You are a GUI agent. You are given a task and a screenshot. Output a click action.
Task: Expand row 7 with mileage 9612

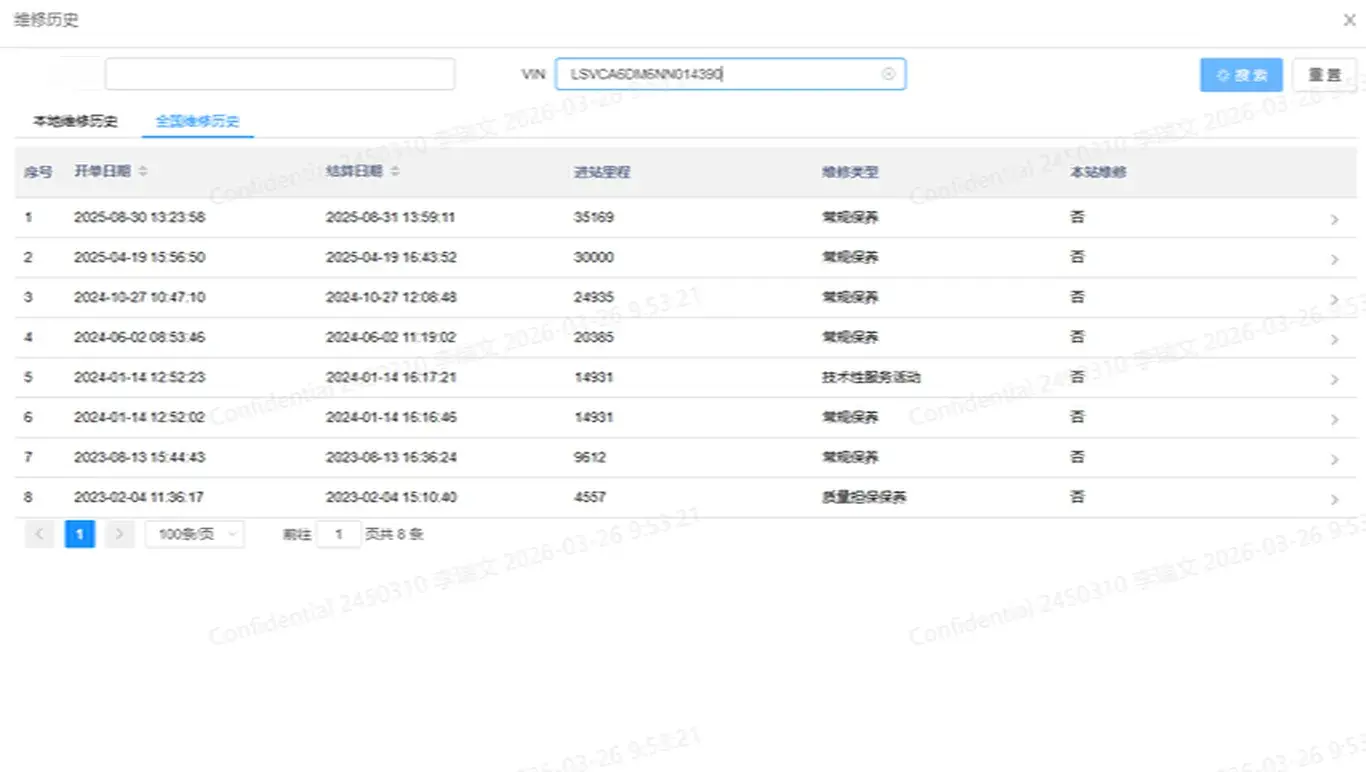(1334, 459)
